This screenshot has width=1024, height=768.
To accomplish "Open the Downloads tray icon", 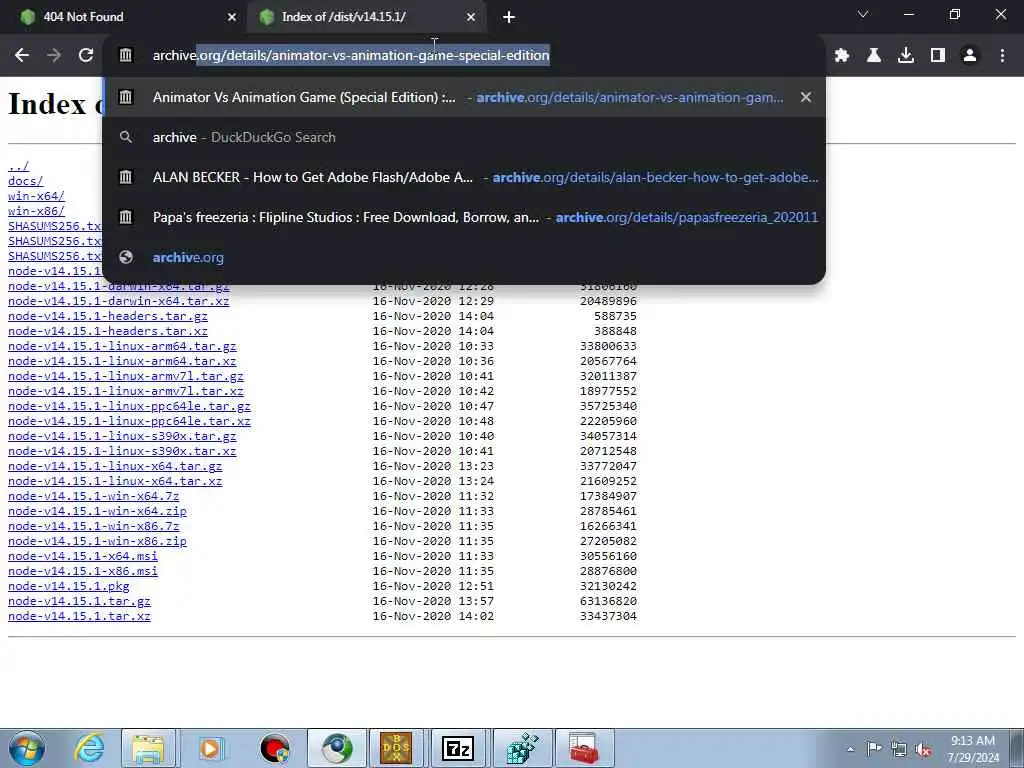I will coord(906,56).
